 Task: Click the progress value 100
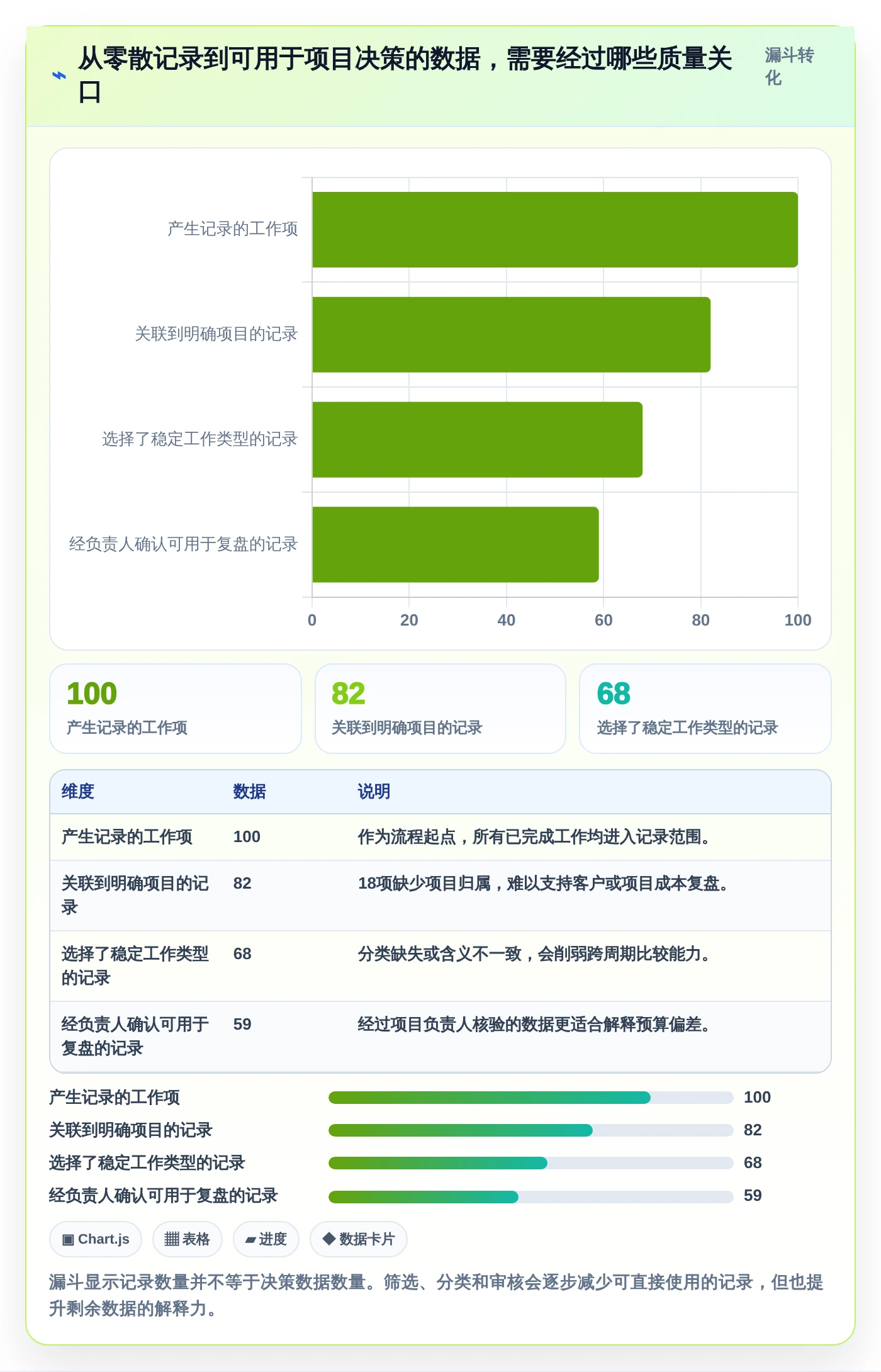click(757, 1097)
